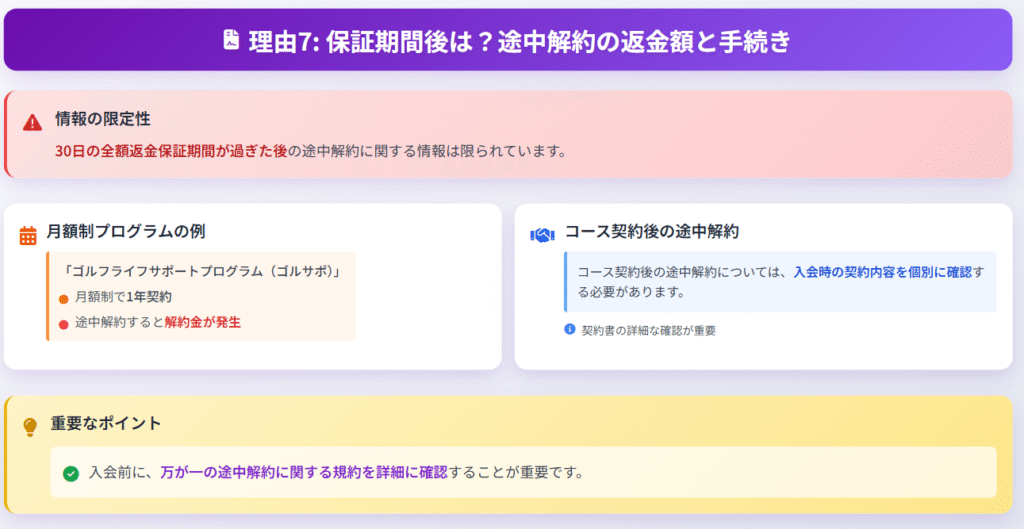
Task: Click the red warning triangle icon
Action: [32, 122]
